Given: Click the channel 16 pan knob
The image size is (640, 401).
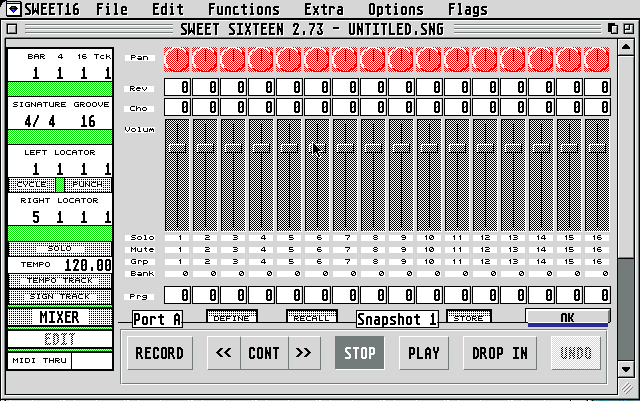Looking at the screenshot, I should pos(597,59).
